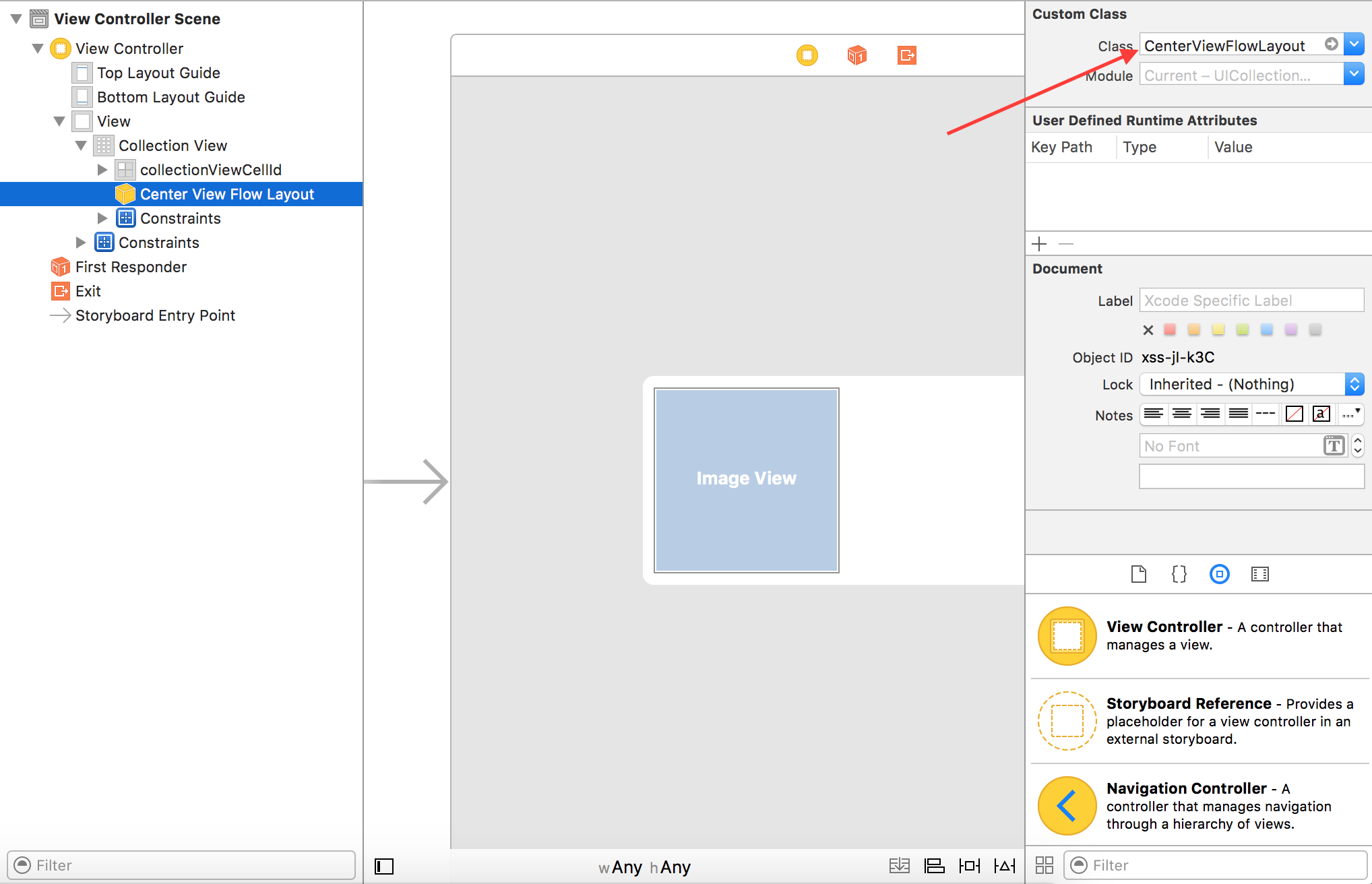The height and width of the screenshot is (884, 1372).
Task: Click the Exit icon in scene dock
Action: [x=907, y=55]
